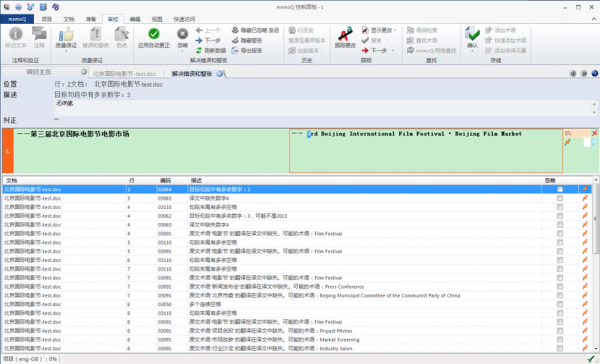Expand the Confirm button dropdown arrow
600x364 pixels.
473,51
